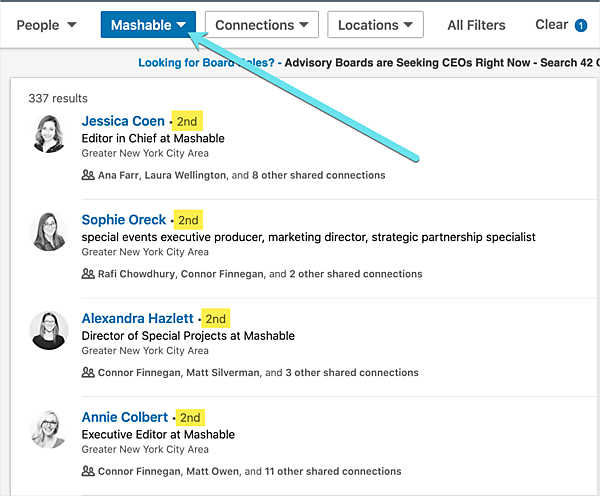Click Alexandra Hazlett's profile photo
Viewport: 600px width, 496px height.
point(49,331)
